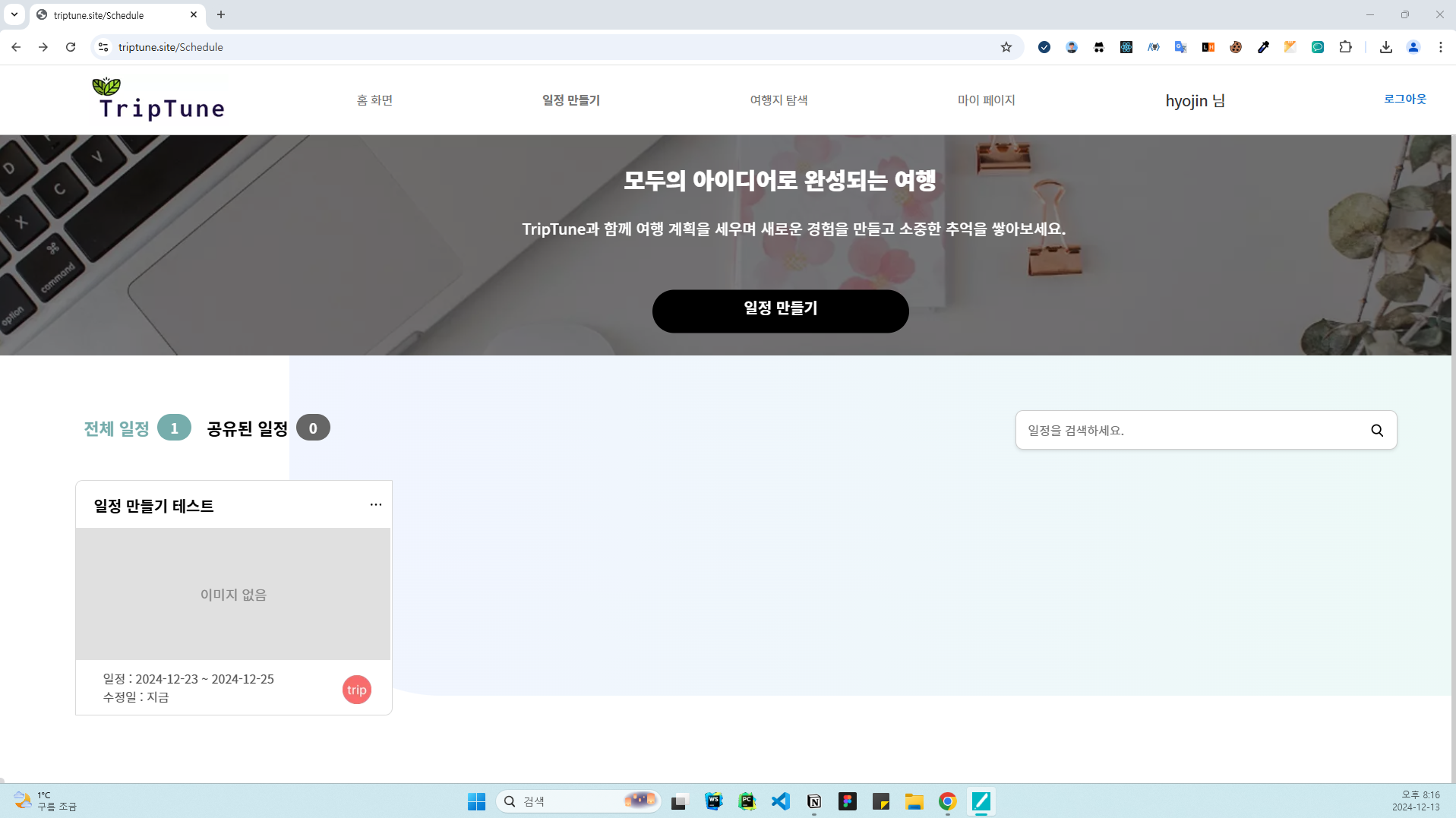Image resolution: width=1456 pixels, height=818 pixels.
Task: Go to 마이 페이지
Action: point(986,100)
